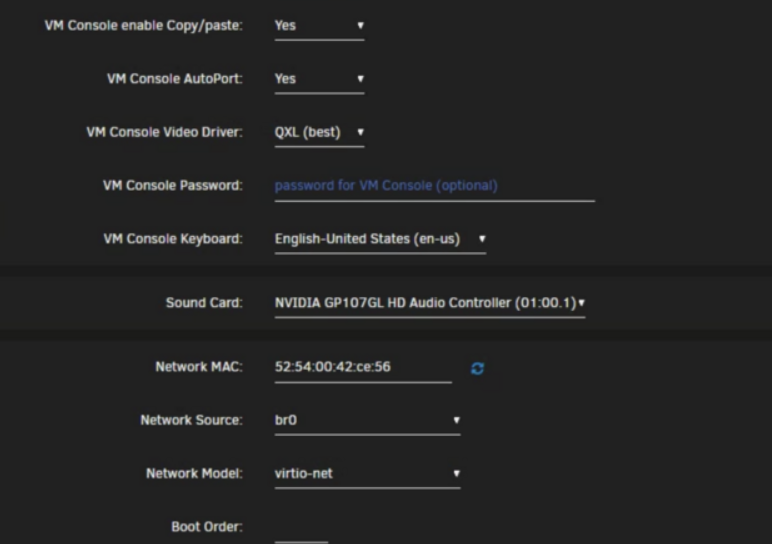Open the Network Model virtio-net dropdown
This screenshot has width=772, height=544.
367,474
